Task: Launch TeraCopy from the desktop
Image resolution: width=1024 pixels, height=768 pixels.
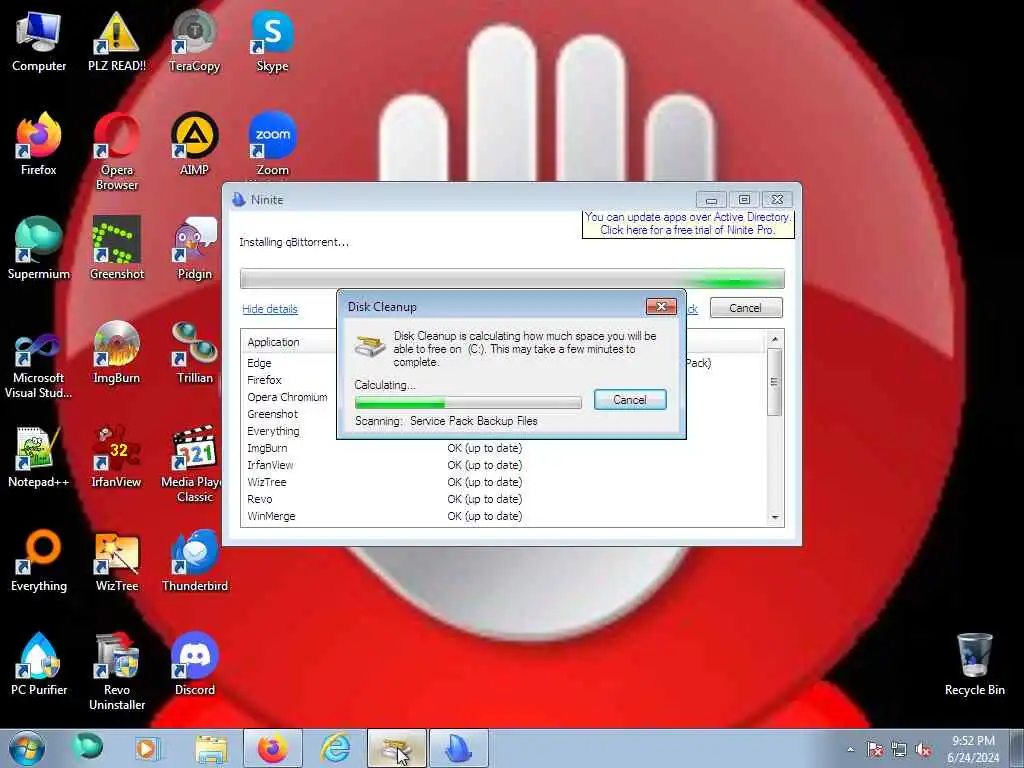Action: coord(195,42)
